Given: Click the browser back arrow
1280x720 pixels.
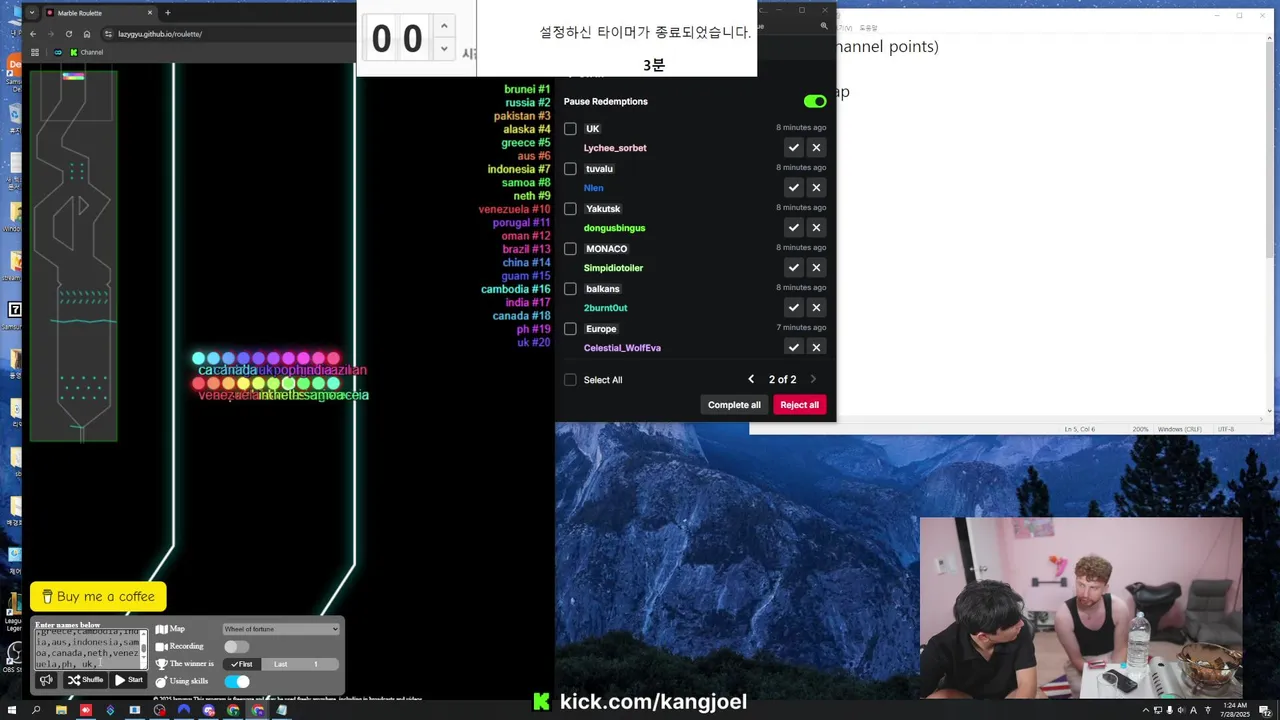Looking at the screenshot, I should click(33, 34).
